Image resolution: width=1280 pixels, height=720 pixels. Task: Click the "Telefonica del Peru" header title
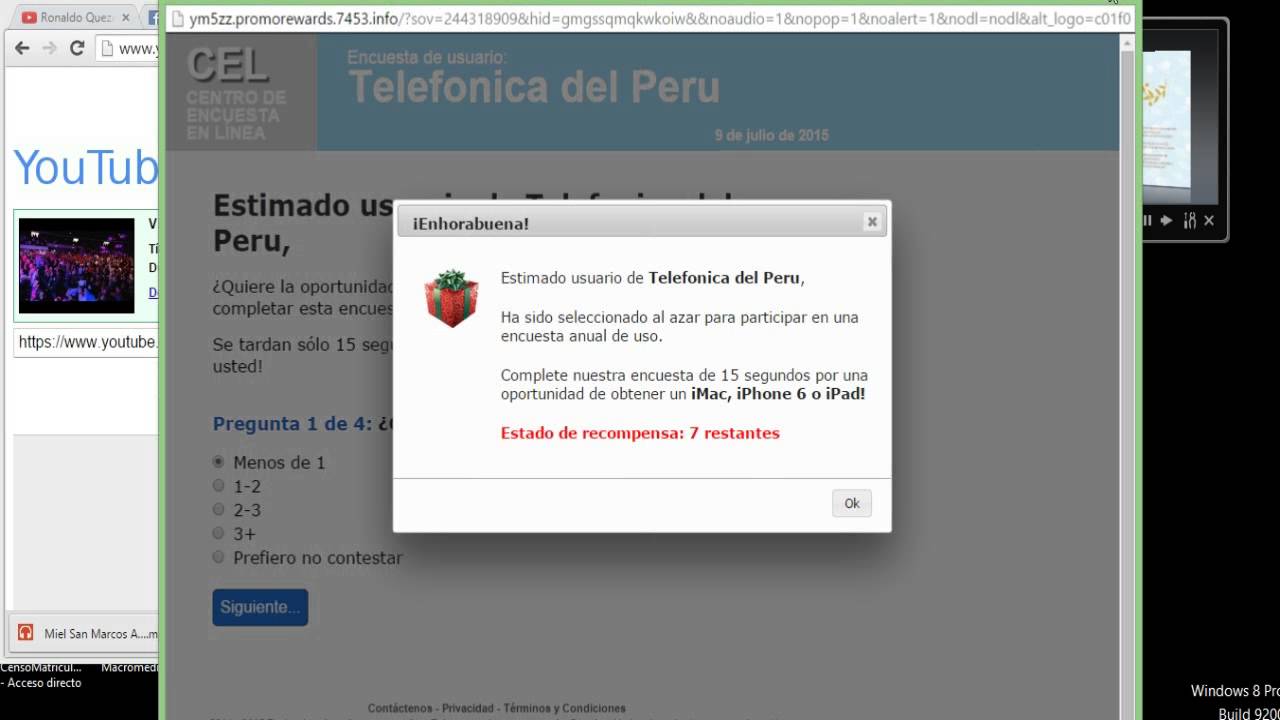click(x=534, y=88)
